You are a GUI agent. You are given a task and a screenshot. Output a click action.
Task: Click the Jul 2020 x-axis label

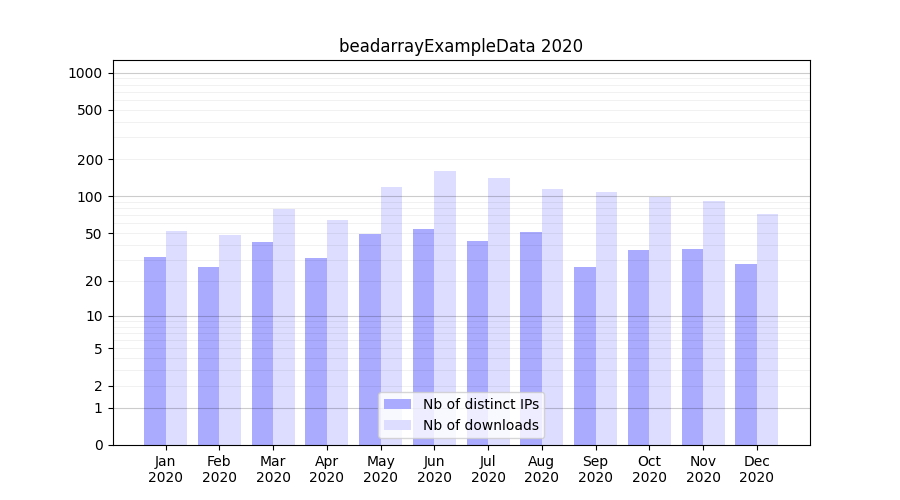point(488,469)
